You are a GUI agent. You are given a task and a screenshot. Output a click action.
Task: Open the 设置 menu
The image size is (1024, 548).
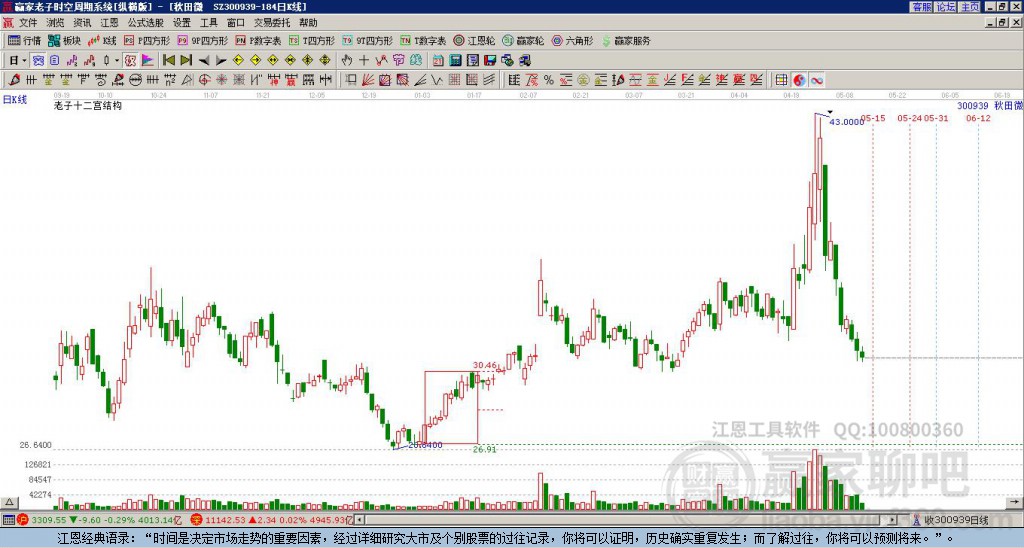tap(182, 23)
